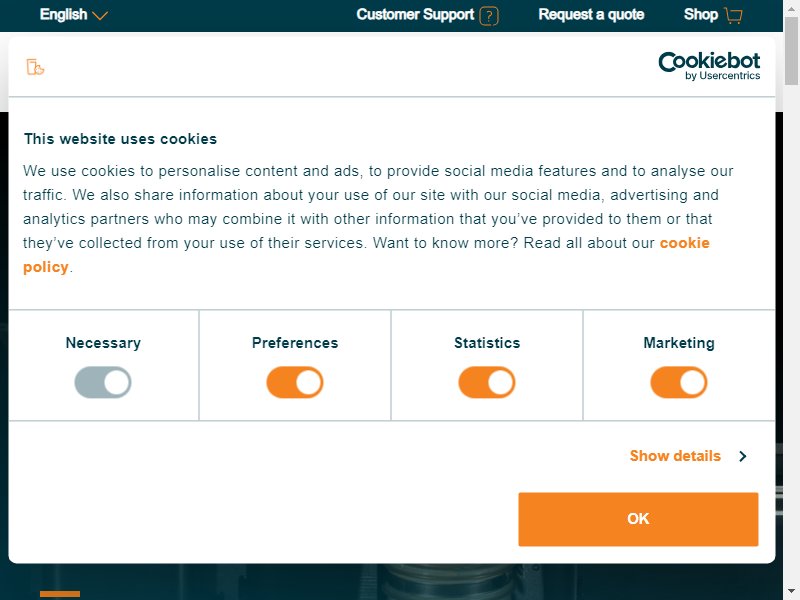Click the Customer Support question mark icon
Viewport: 800px width, 600px height.
(489, 15)
